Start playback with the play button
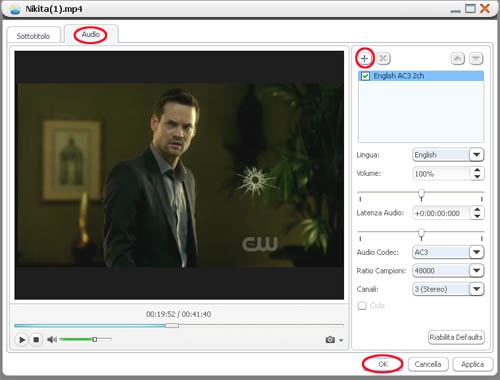500x380 pixels. pyautogui.click(x=22, y=340)
